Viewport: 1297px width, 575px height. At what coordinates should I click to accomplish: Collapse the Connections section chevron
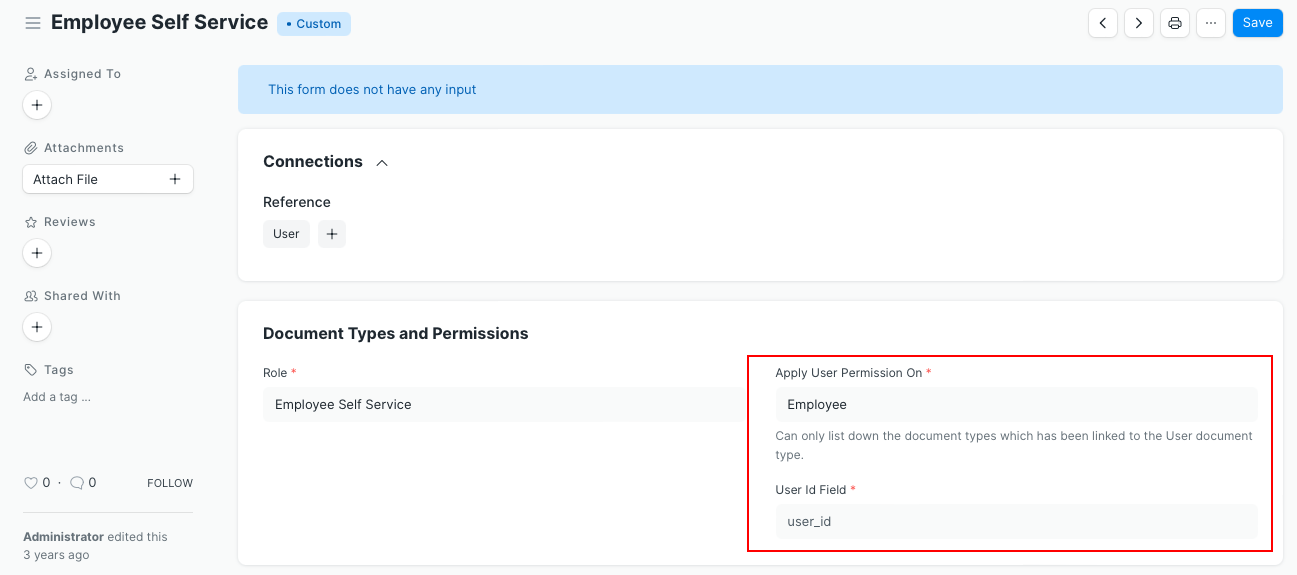[x=381, y=163]
